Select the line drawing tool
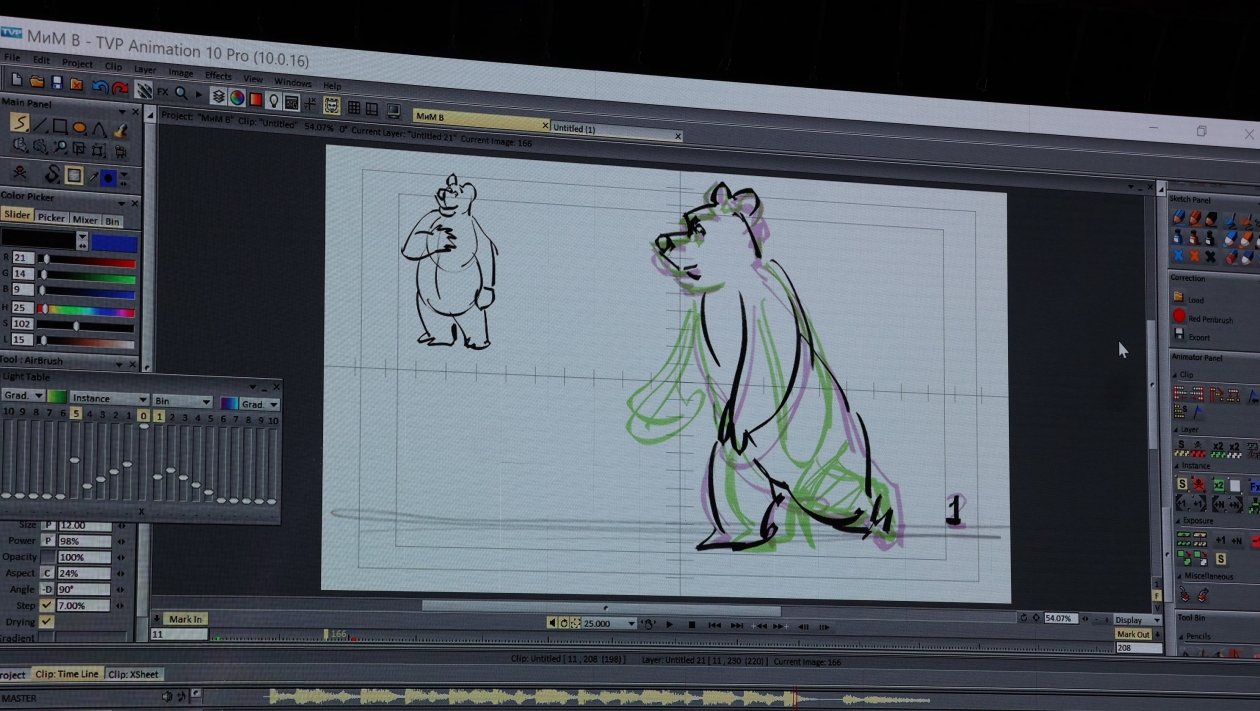 40,126
